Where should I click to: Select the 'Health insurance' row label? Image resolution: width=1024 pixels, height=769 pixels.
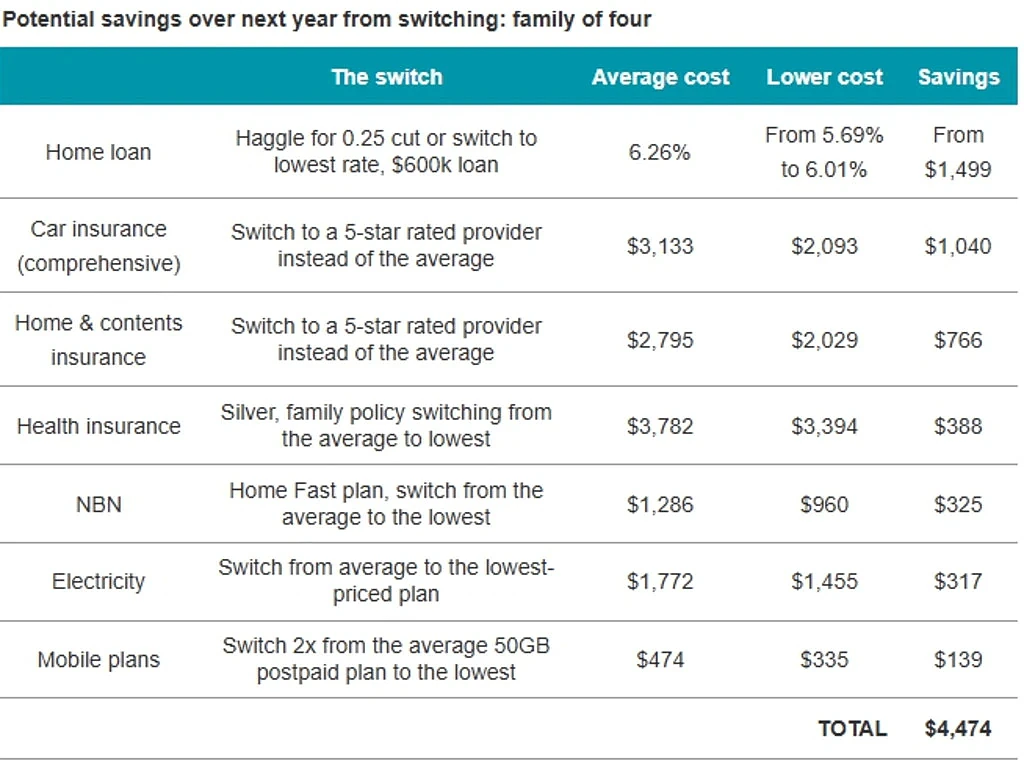pyautogui.click(x=99, y=426)
